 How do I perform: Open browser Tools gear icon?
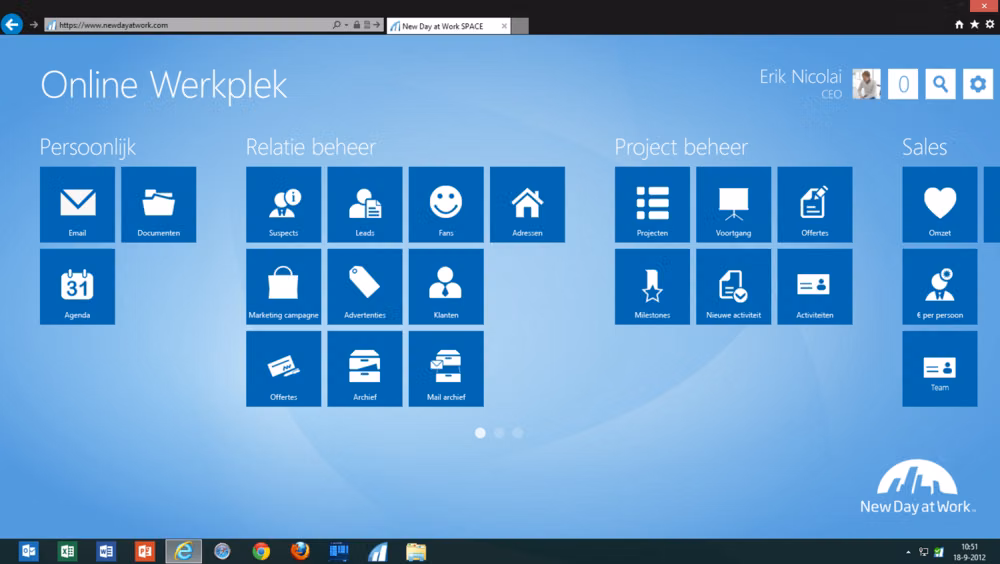point(990,24)
